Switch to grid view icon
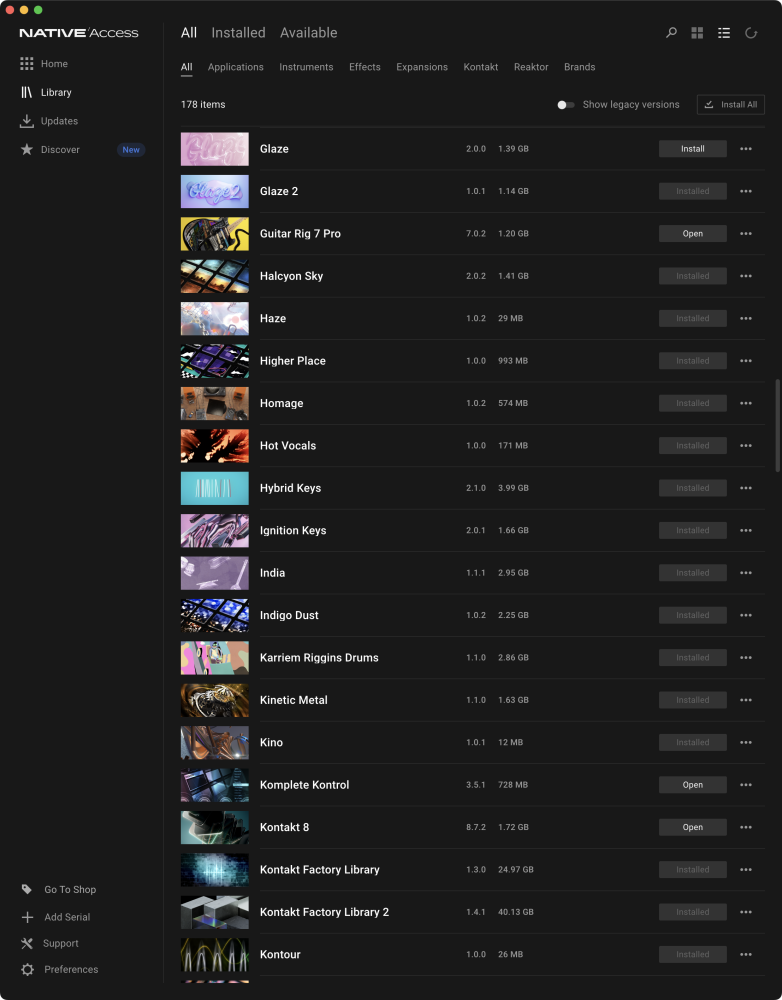 (x=697, y=33)
